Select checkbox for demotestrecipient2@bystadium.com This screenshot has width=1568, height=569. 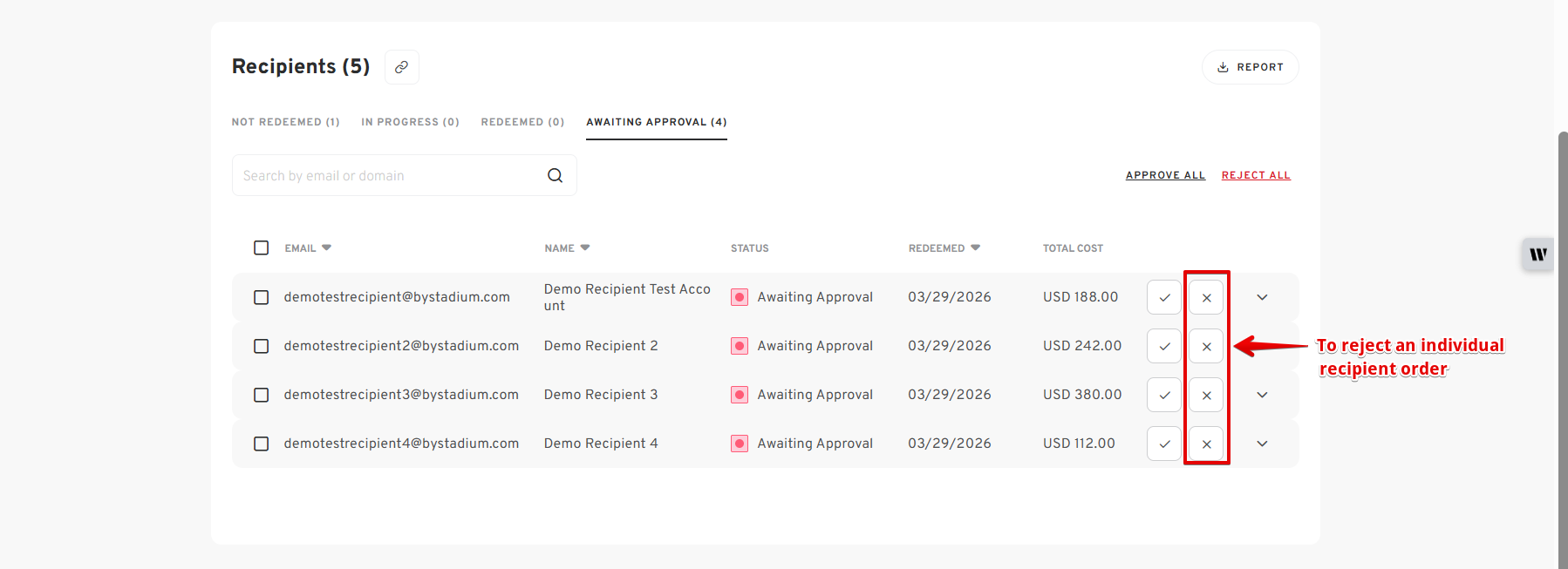[x=261, y=346]
